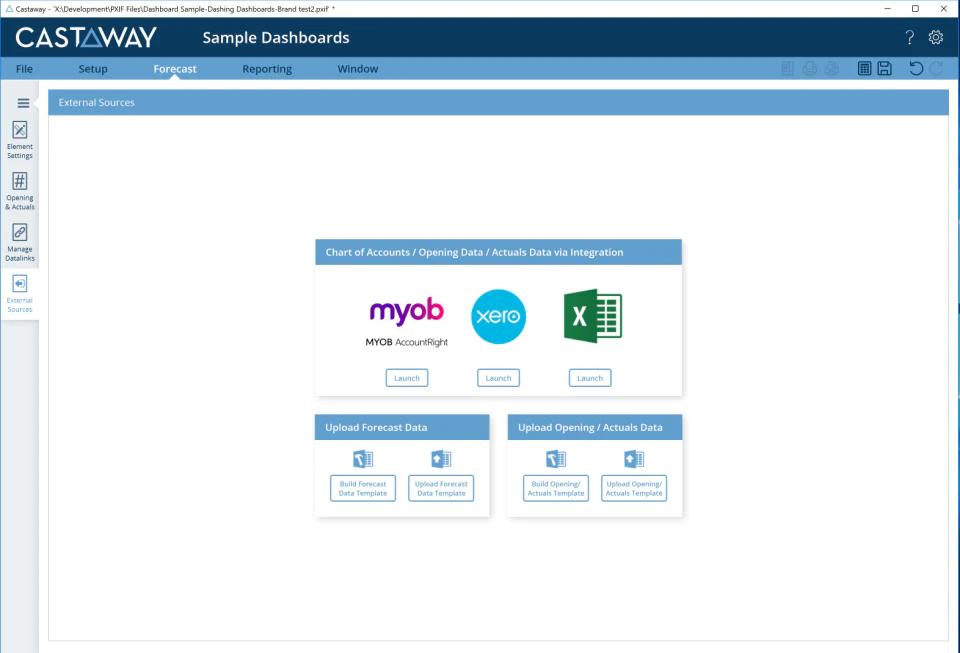
Task: Minimize the Castaway window
Action: click(x=888, y=9)
